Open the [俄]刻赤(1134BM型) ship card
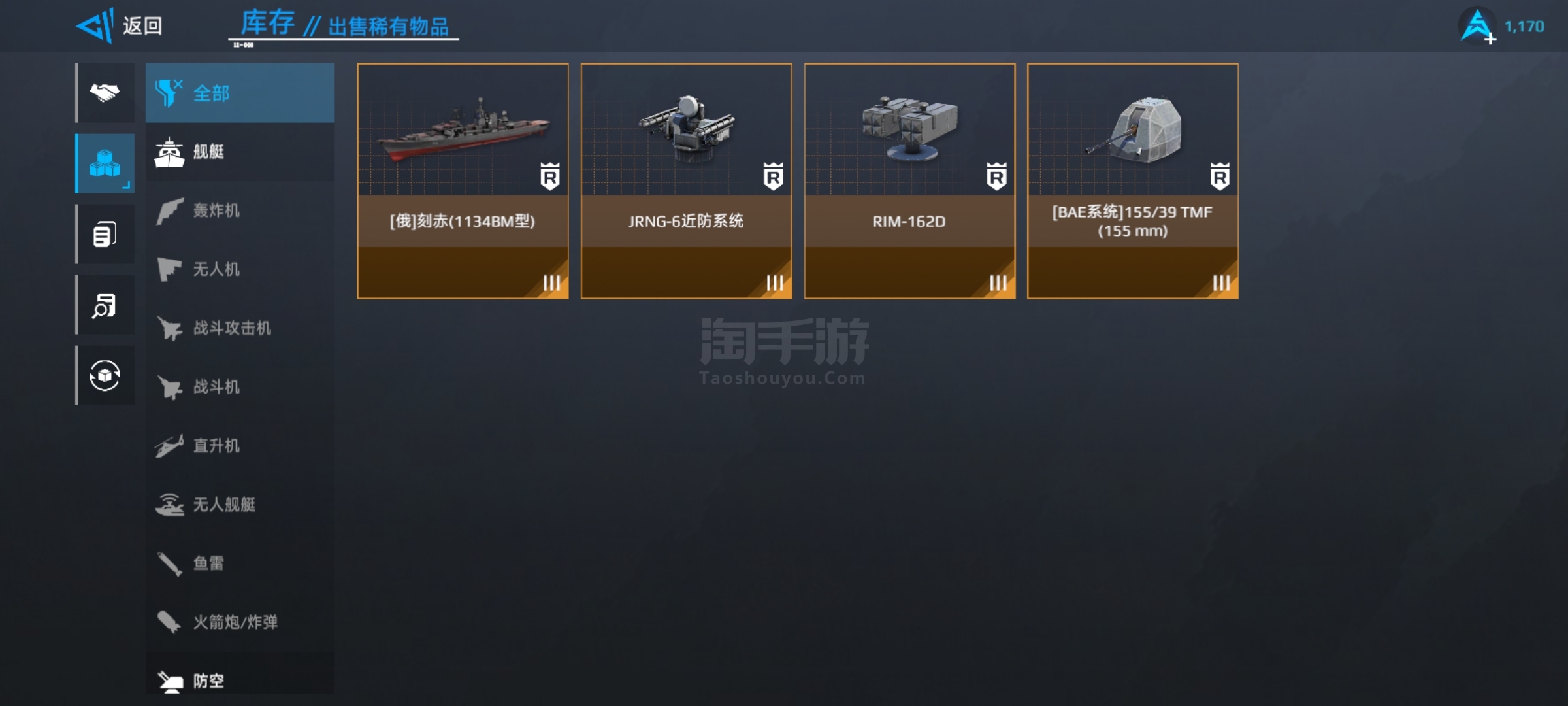The height and width of the screenshot is (706, 1568). pos(463,181)
